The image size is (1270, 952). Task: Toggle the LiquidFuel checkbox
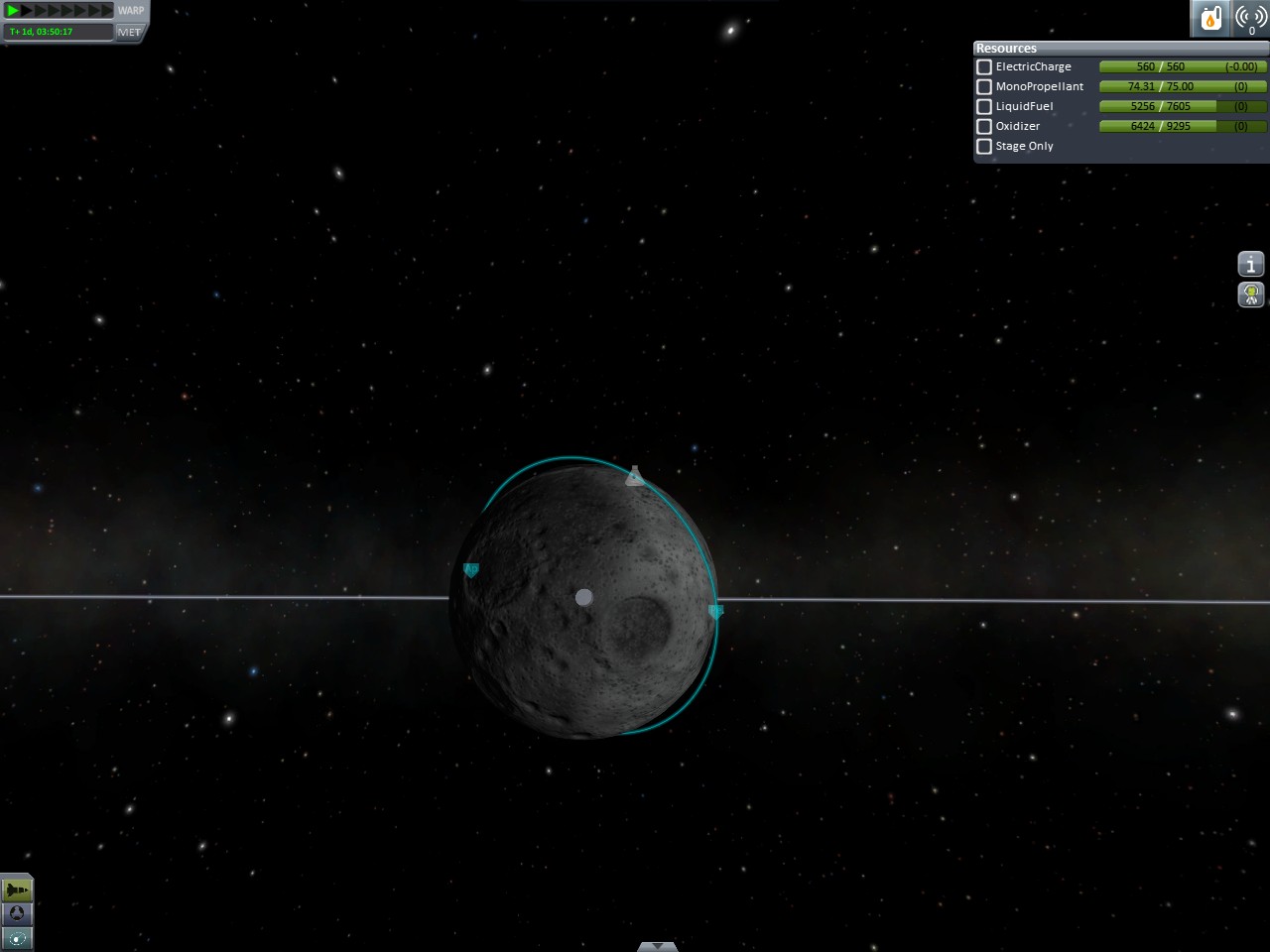coord(984,106)
